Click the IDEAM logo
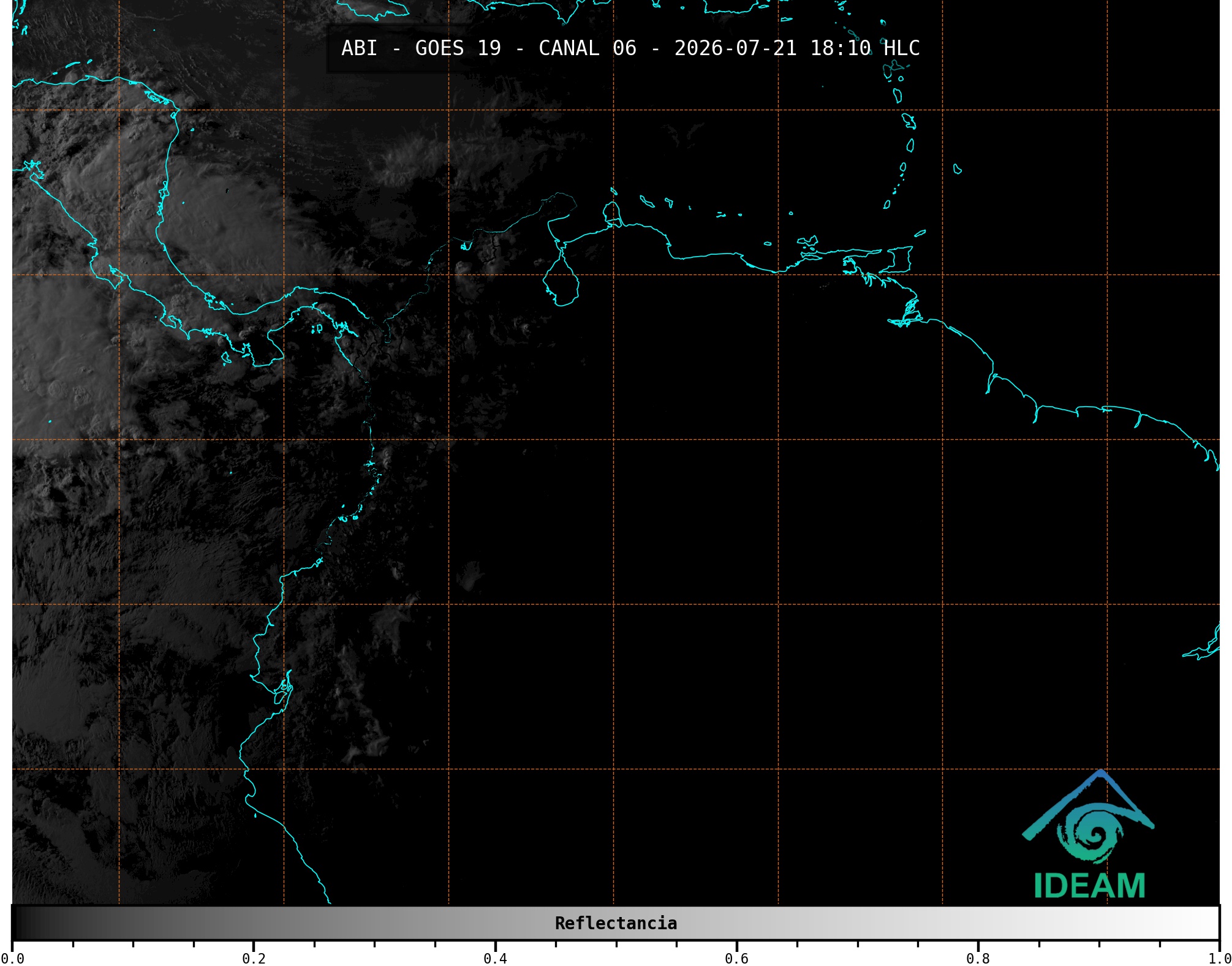The width and height of the screenshot is (1232, 966). [1089, 834]
